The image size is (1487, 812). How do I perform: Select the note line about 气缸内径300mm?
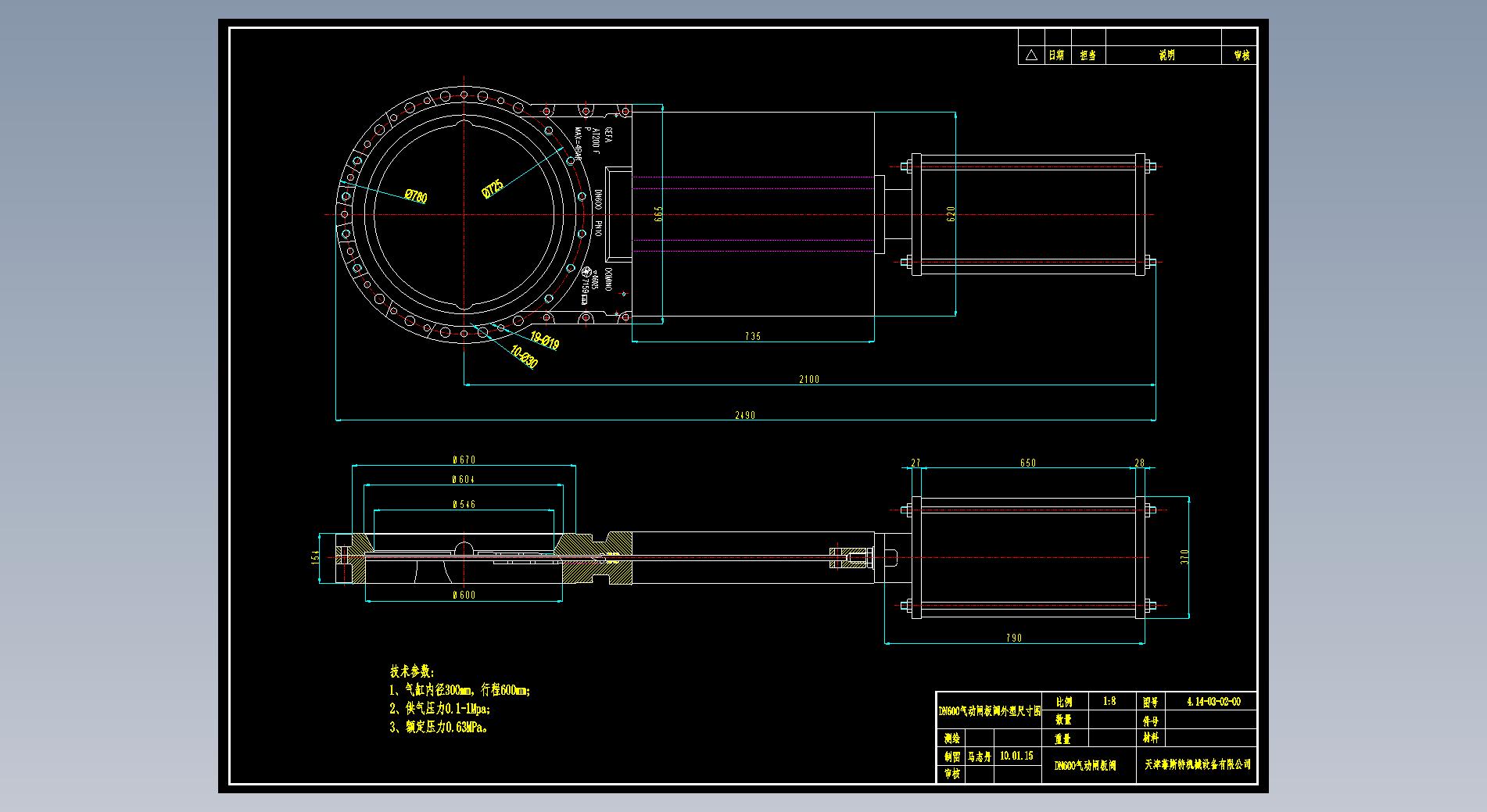click(460, 691)
